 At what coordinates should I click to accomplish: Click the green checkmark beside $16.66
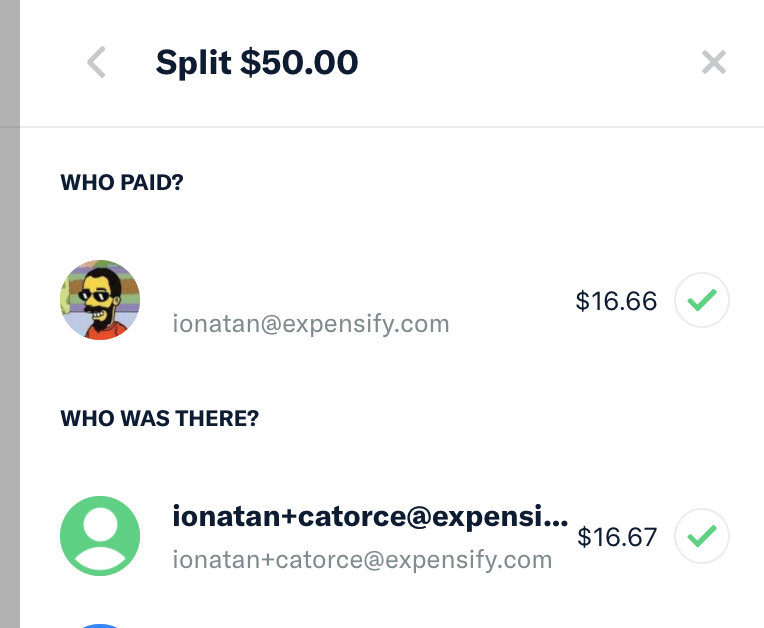tap(702, 299)
